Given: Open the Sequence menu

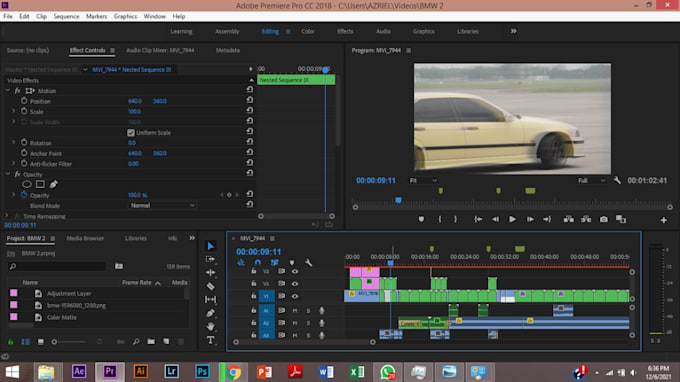Looking at the screenshot, I should pyautogui.click(x=66, y=16).
